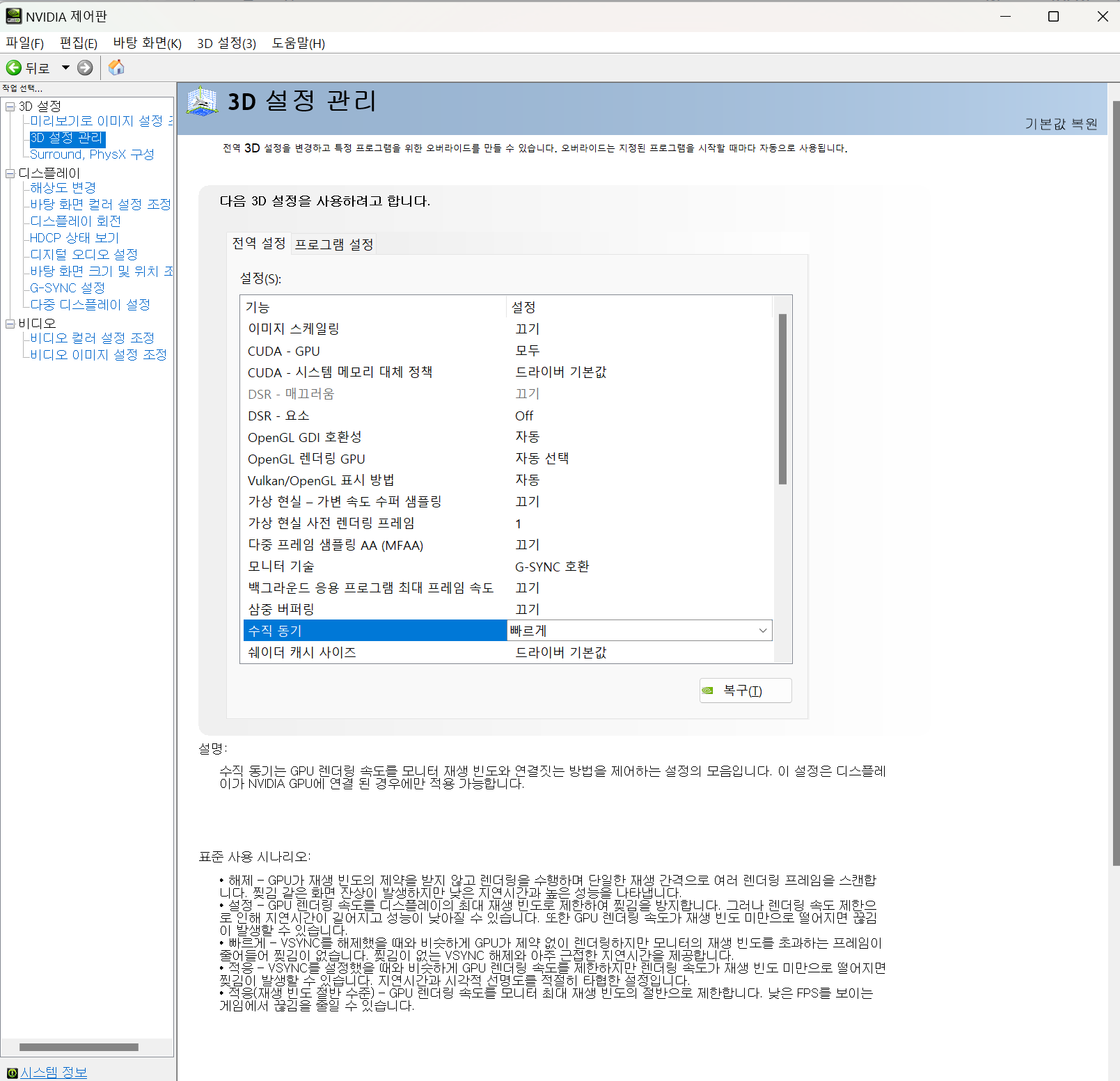Select CUDA - 시스템 메모리 대체 정책 row
Image resolution: width=1120 pixels, height=1081 pixels.
pyautogui.click(x=507, y=372)
